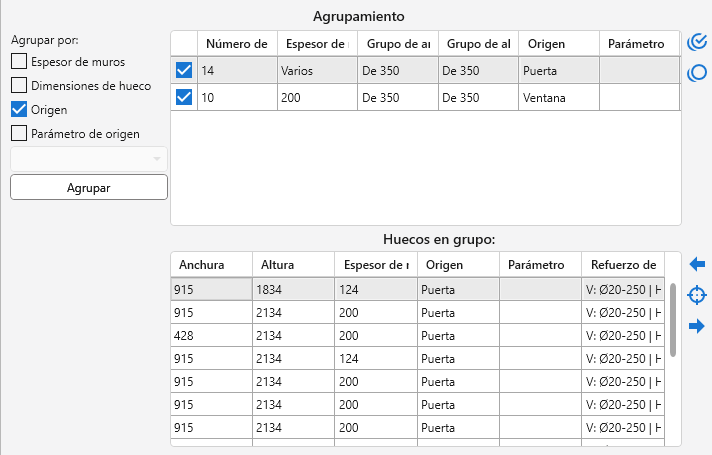Check the Dimensiones de hueco option
This screenshot has height=455, width=712.
coord(19,86)
